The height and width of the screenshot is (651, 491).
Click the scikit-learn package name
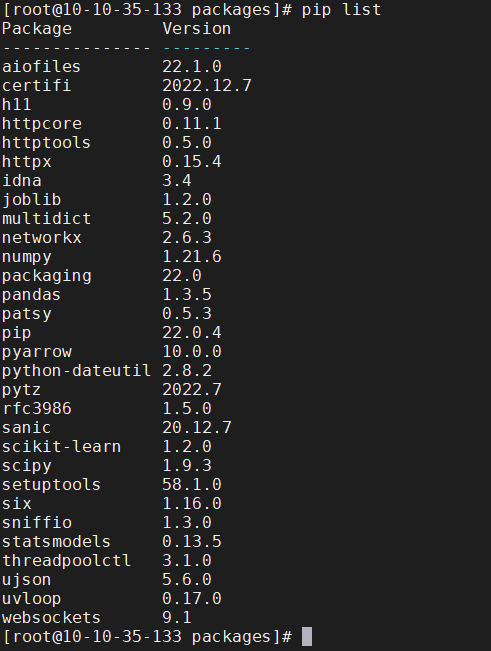[61, 447]
